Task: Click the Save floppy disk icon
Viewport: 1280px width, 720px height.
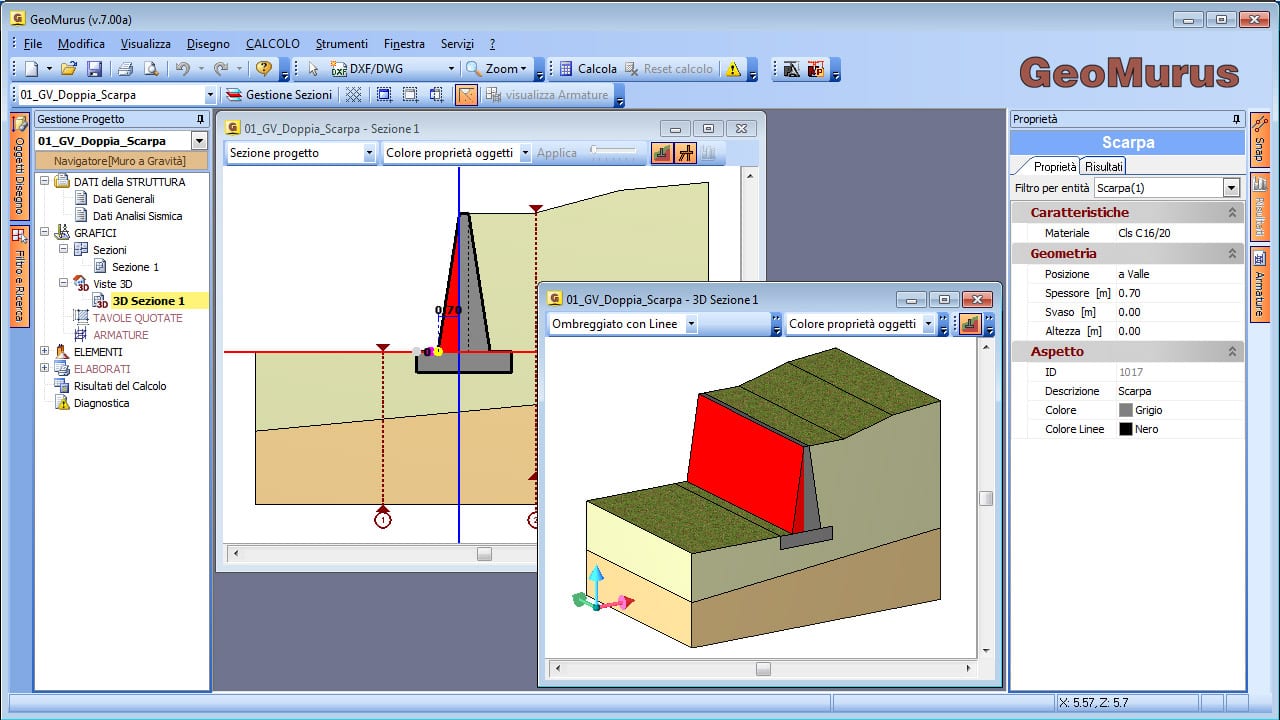Action: [94, 69]
